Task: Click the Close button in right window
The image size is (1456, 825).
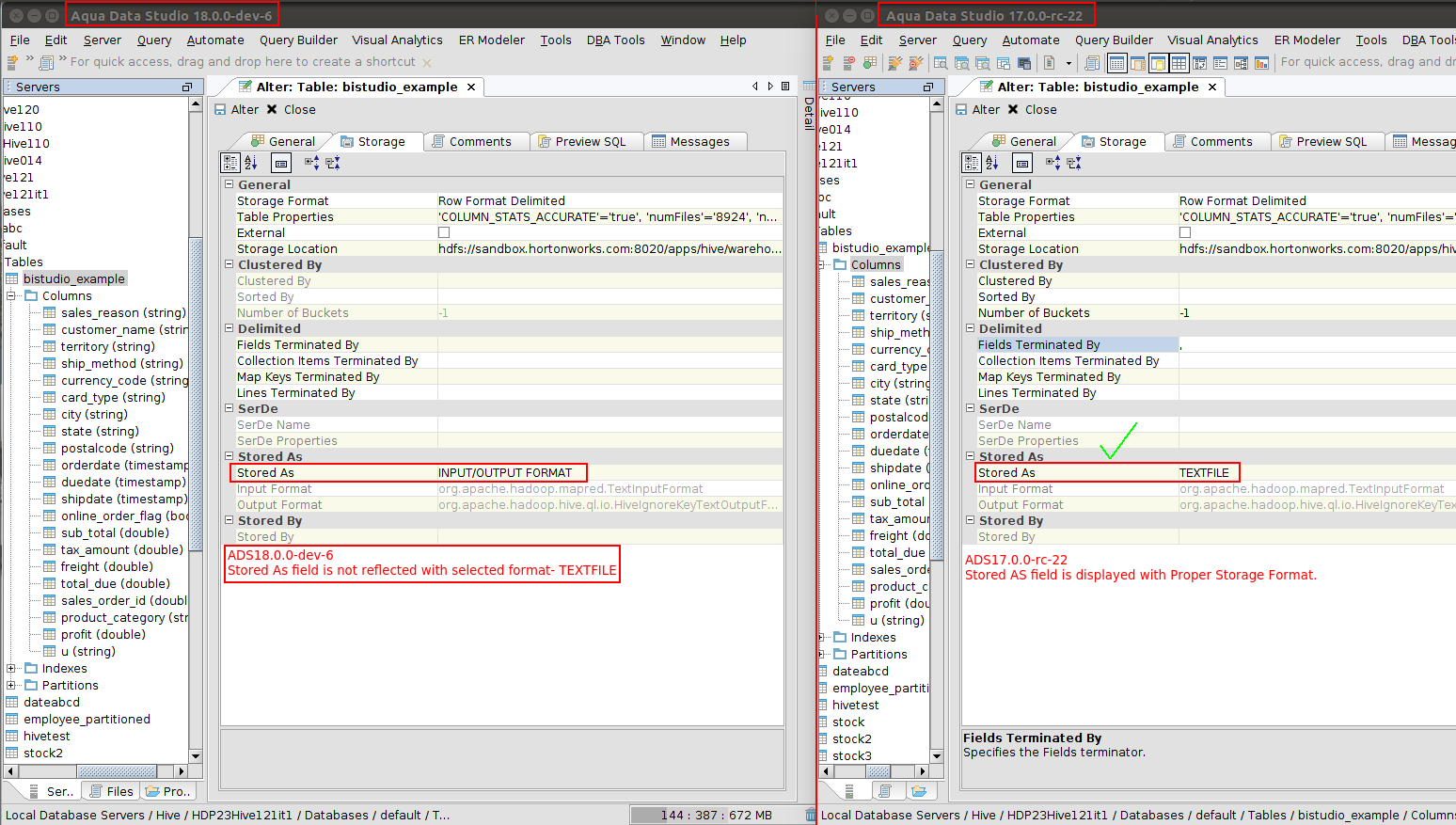Action: [x=1033, y=110]
